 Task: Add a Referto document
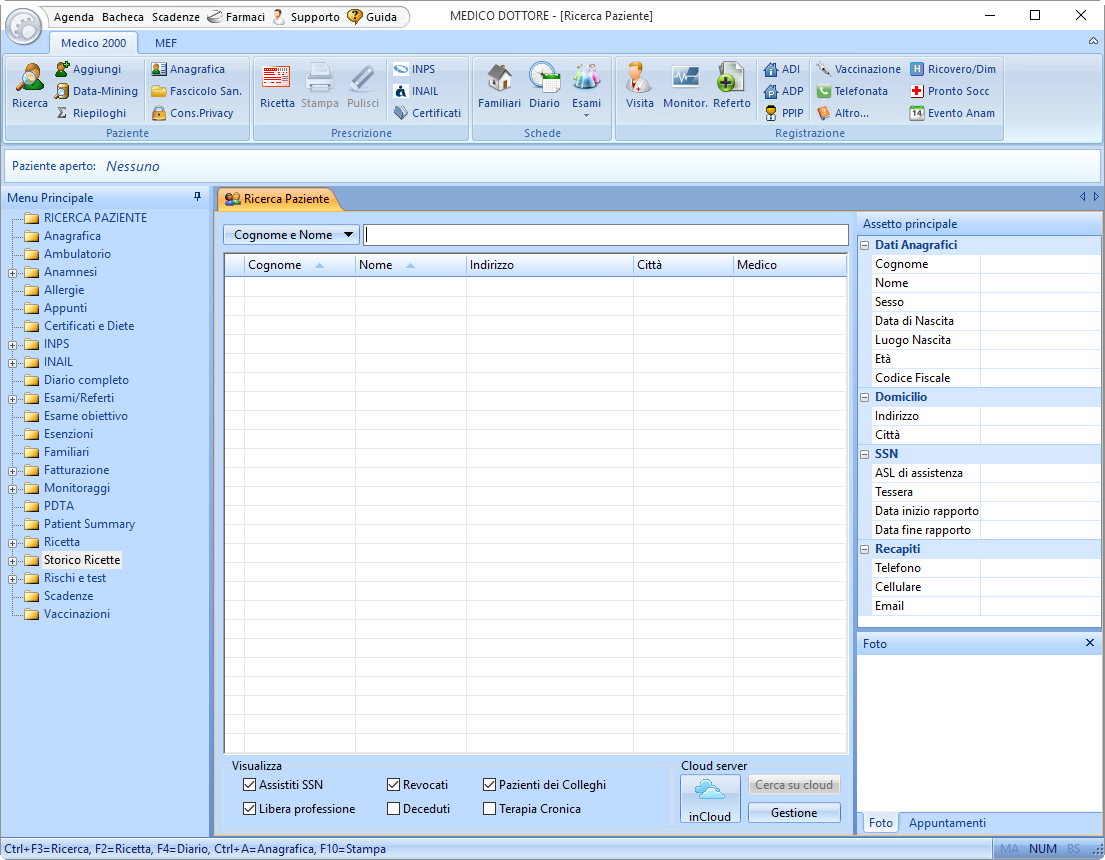[x=731, y=86]
